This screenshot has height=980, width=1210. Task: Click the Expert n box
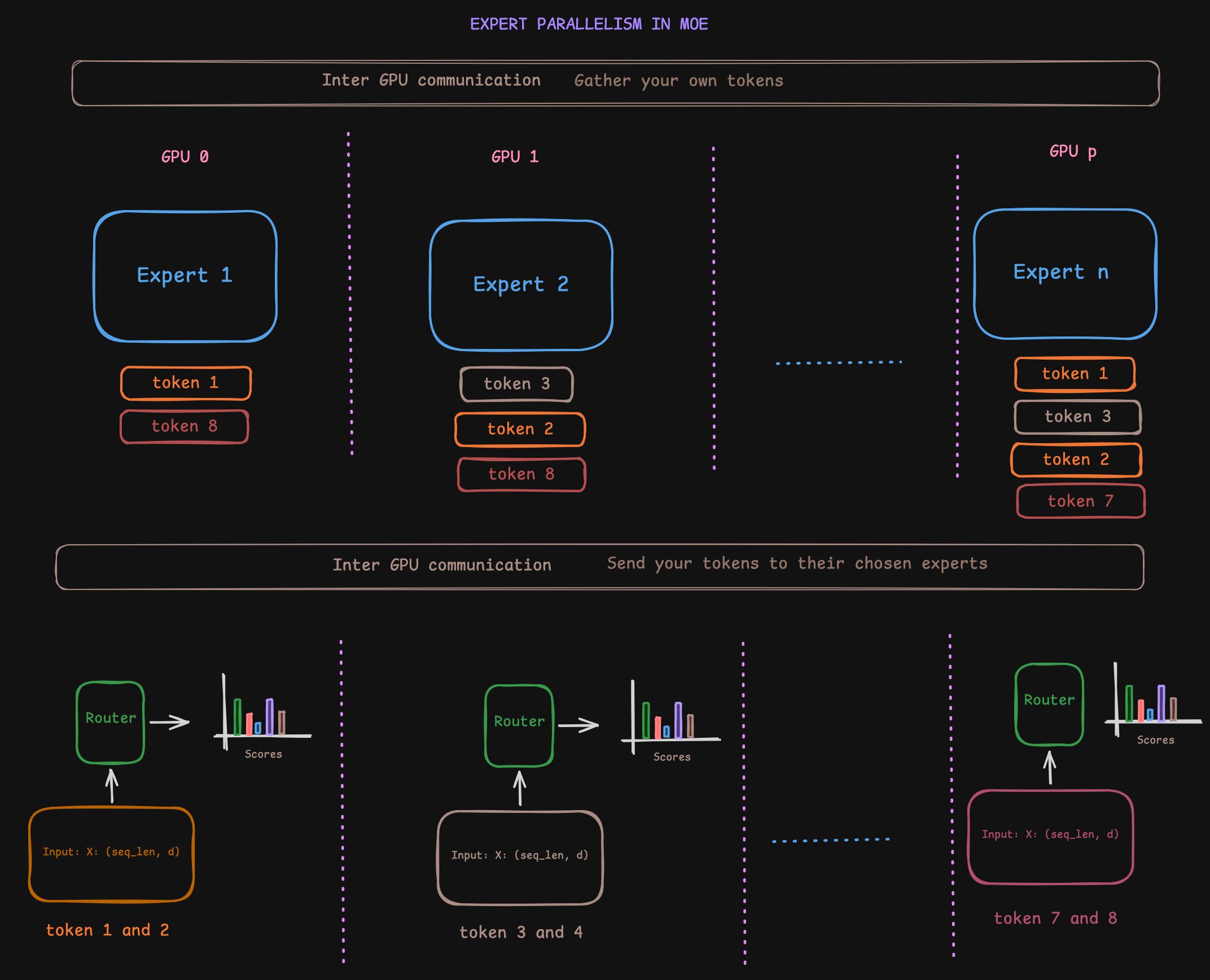(1064, 274)
